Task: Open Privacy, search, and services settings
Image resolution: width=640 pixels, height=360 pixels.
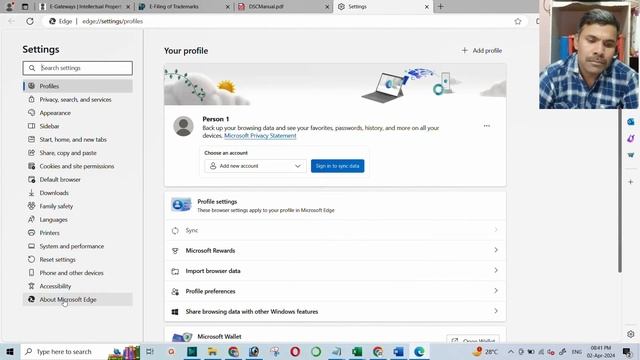Action: click(78, 100)
